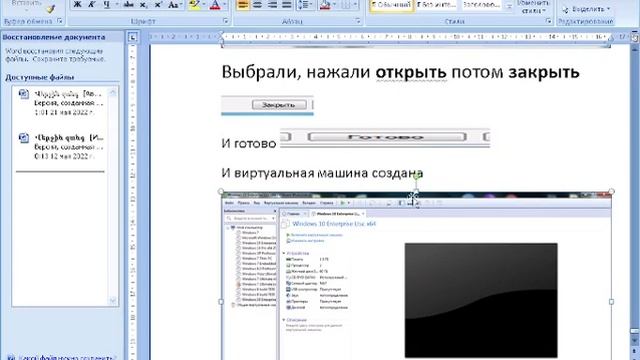Click the Закрыть button picture in the document

tap(279, 105)
